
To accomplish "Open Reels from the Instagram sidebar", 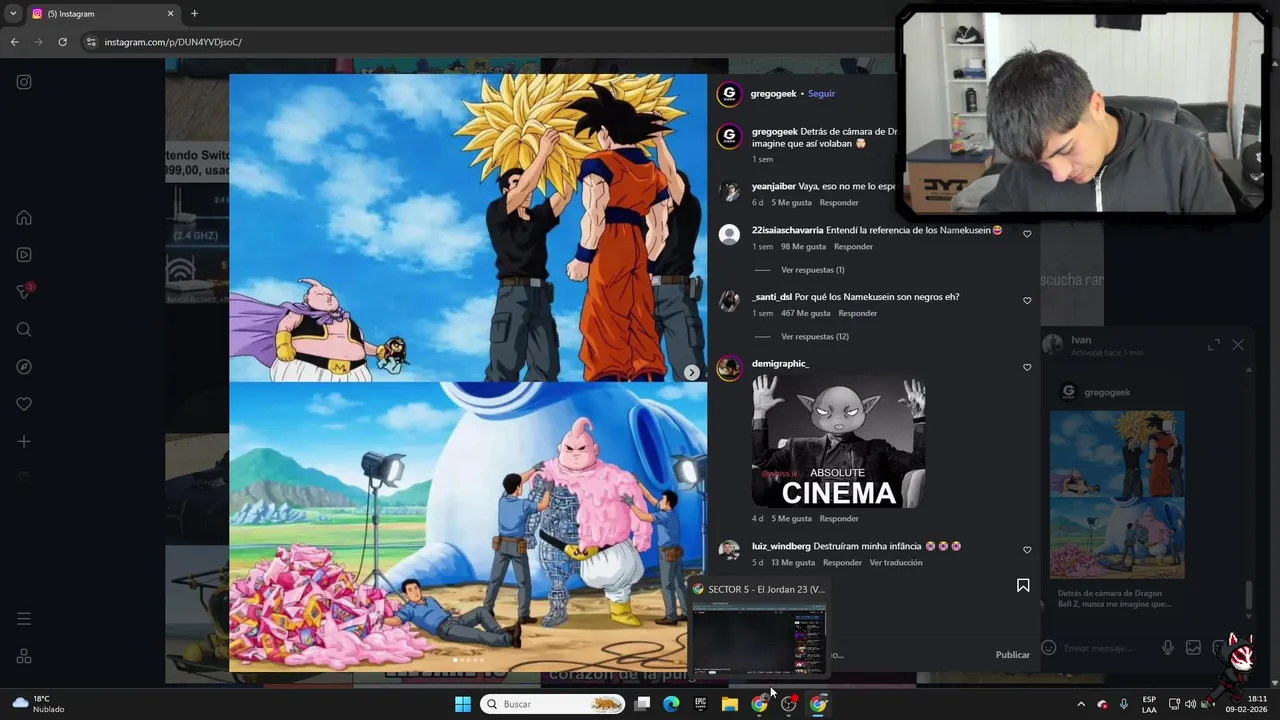I will pyautogui.click(x=24, y=255).
